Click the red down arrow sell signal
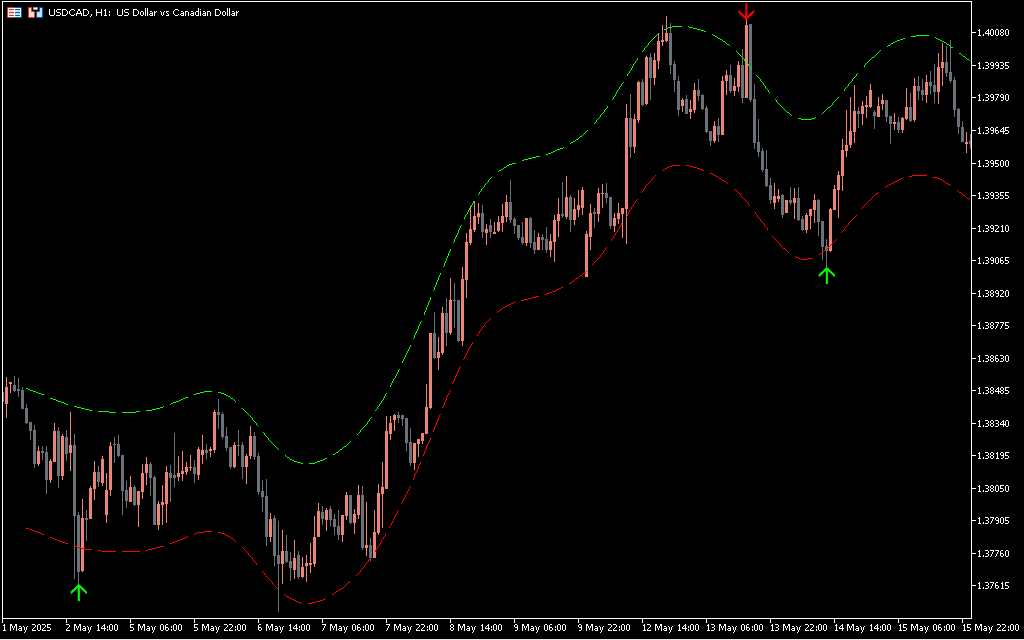 pos(746,13)
